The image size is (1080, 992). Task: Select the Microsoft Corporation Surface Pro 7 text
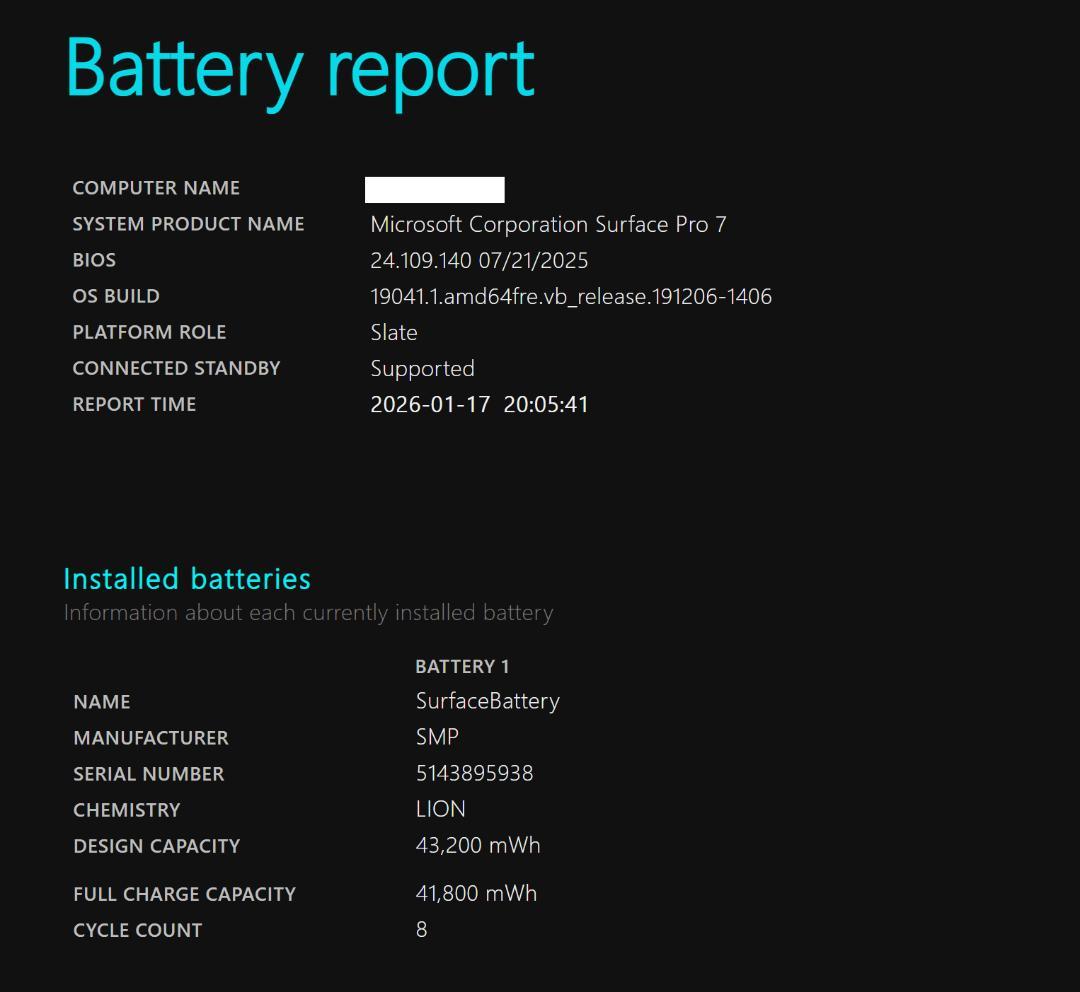click(548, 224)
